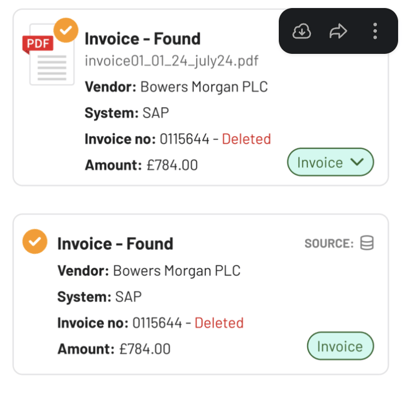Click the database source icon
This screenshot has height=401, width=405.
[367, 243]
